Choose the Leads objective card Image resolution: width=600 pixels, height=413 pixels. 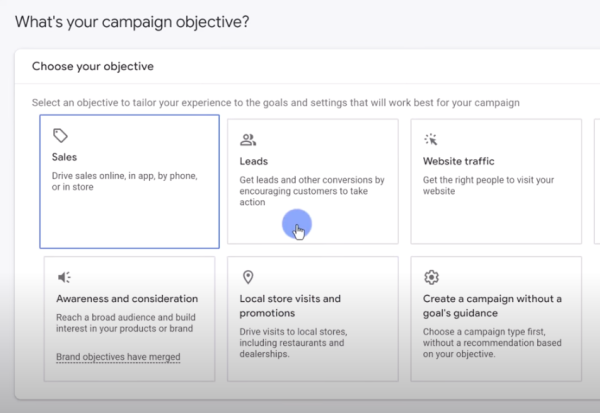point(313,181)
